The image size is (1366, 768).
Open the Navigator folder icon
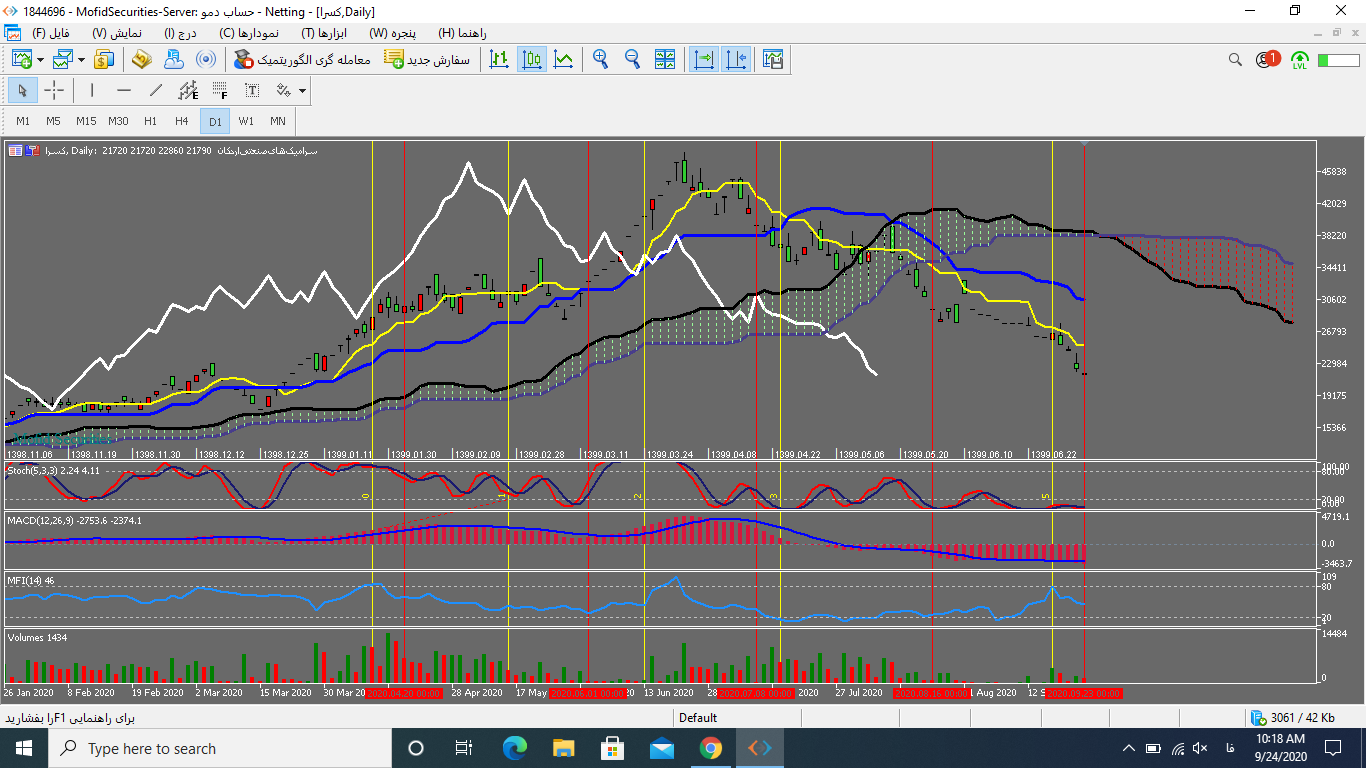click(141, 60)
